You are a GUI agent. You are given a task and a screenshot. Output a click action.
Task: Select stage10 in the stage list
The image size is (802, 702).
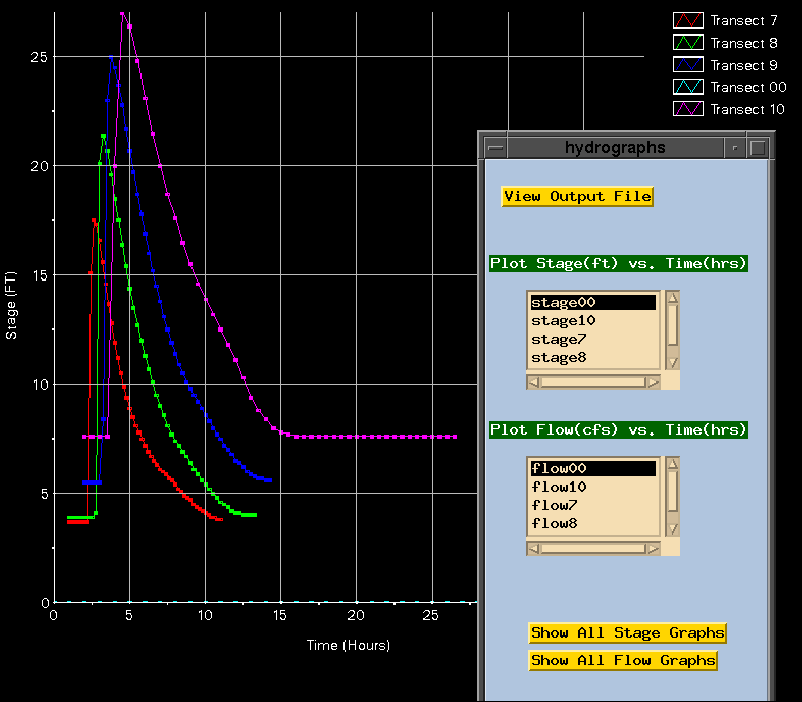tap(593, 321)
